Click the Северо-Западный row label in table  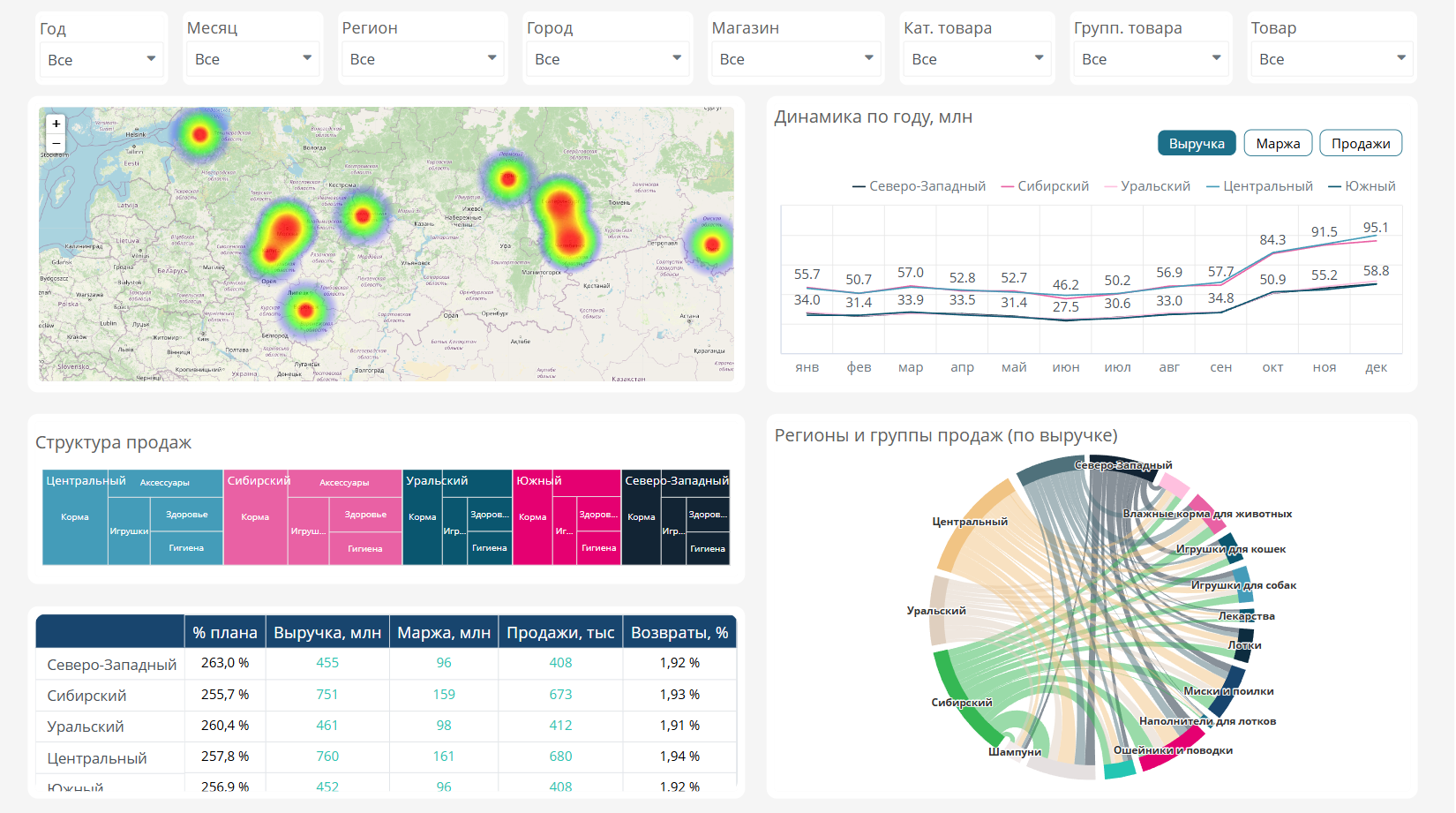(111, 665)
